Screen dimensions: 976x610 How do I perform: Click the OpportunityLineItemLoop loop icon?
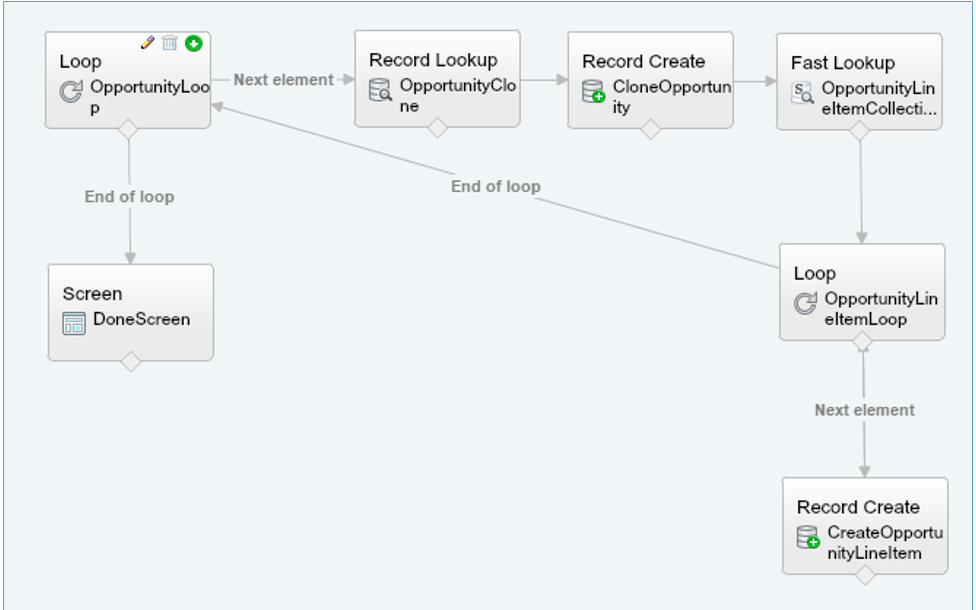[x=805, y=304]
